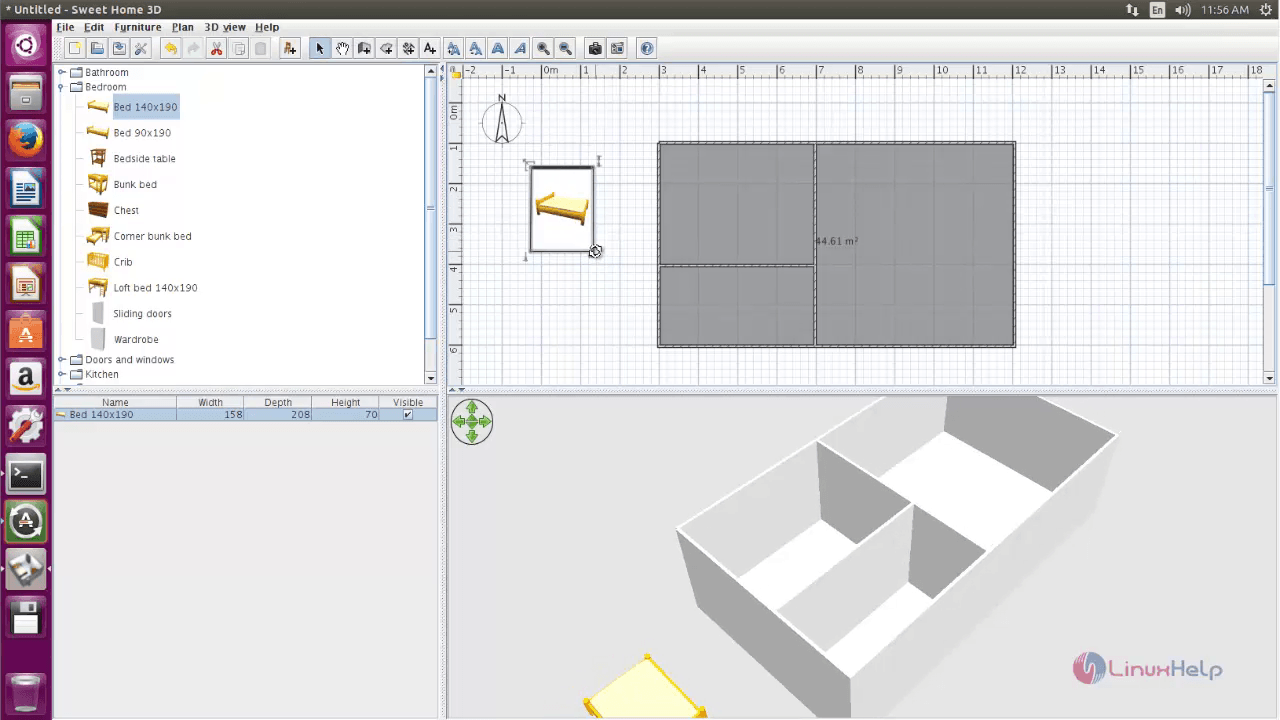Click the Visible column header
The width and height of the screenshot is (1280, 720).
[x=408, y=402]
